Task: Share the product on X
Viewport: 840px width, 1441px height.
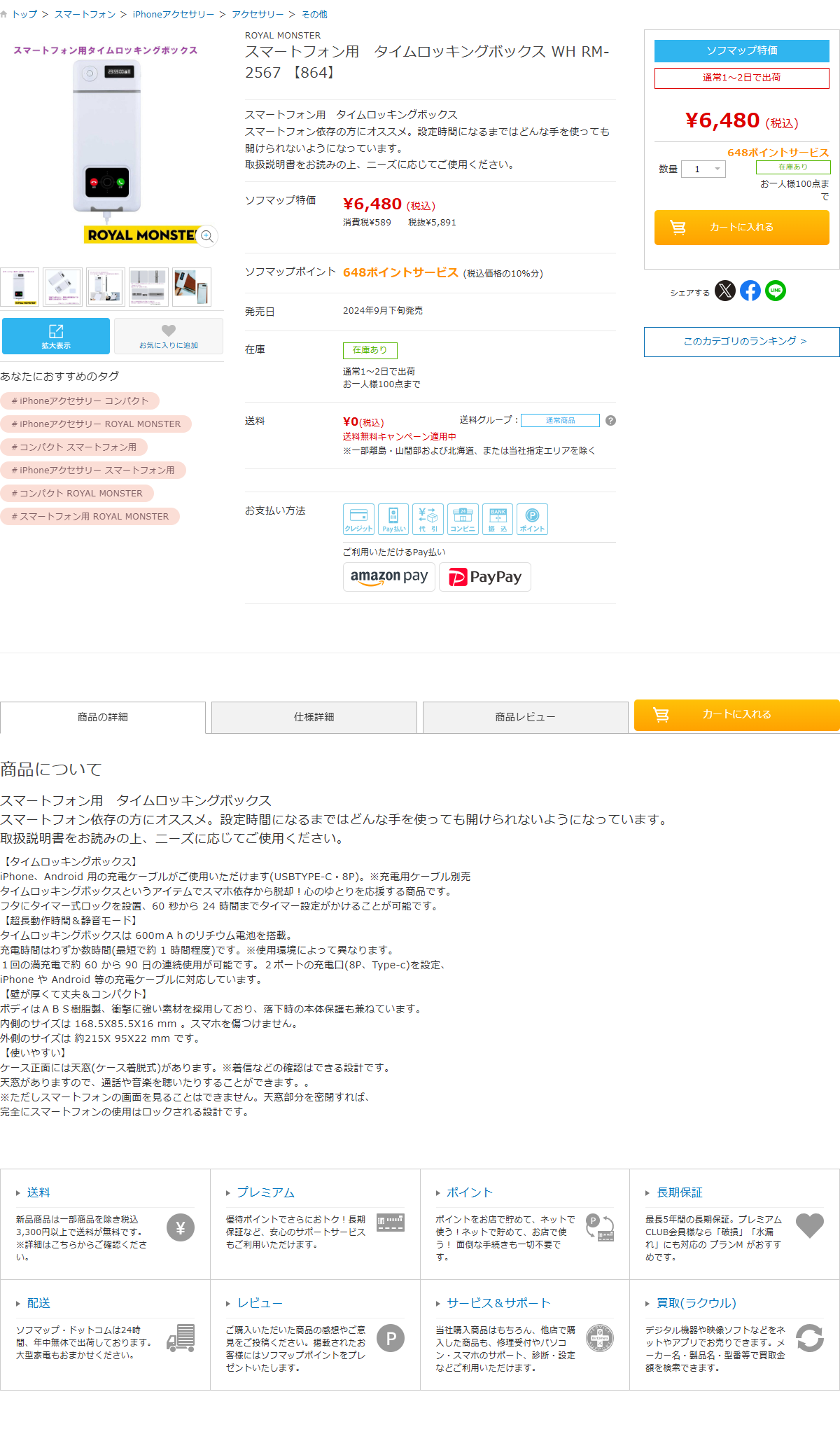Action: [x=725, y=291]
